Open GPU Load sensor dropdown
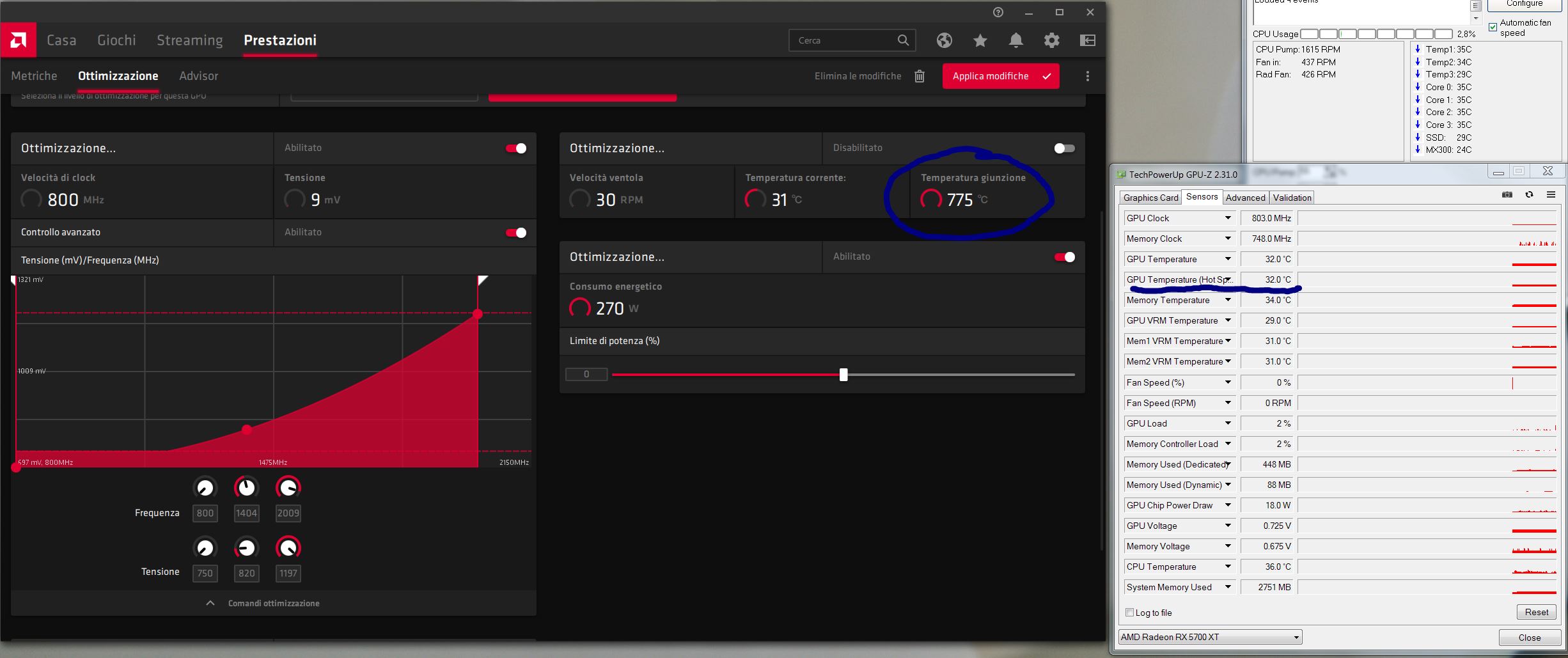This screenshot has width=1568, height=658. point(1228,423)
